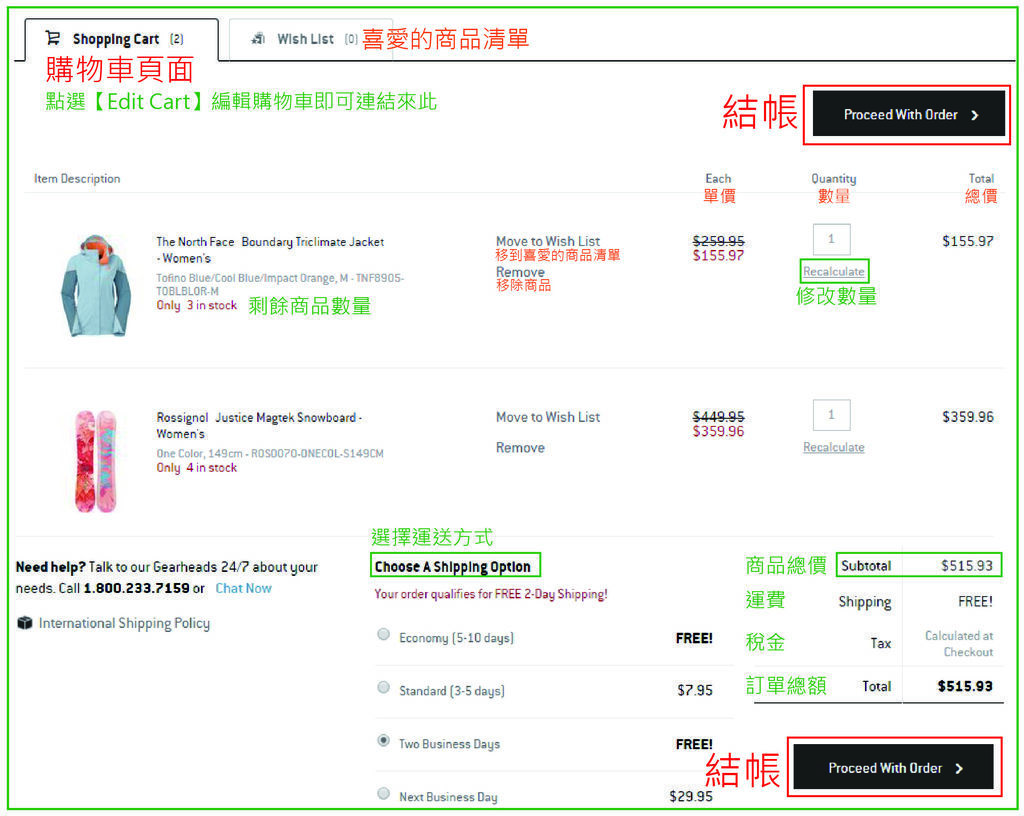Open The North Face Boundary Triclimate Jacket title
The height and width of the screenshot is (816, 1024).
pos(270,249)
